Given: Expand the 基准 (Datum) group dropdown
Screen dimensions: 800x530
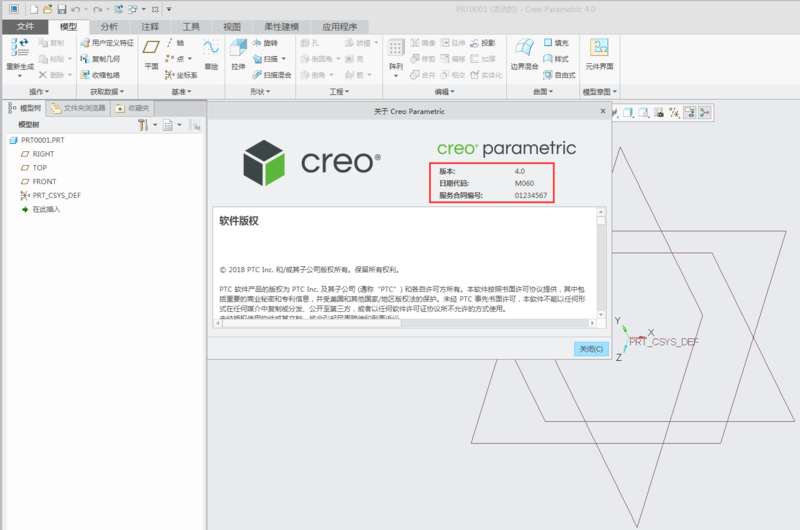Looking at the screenshot, I should [x=181, y=91].
